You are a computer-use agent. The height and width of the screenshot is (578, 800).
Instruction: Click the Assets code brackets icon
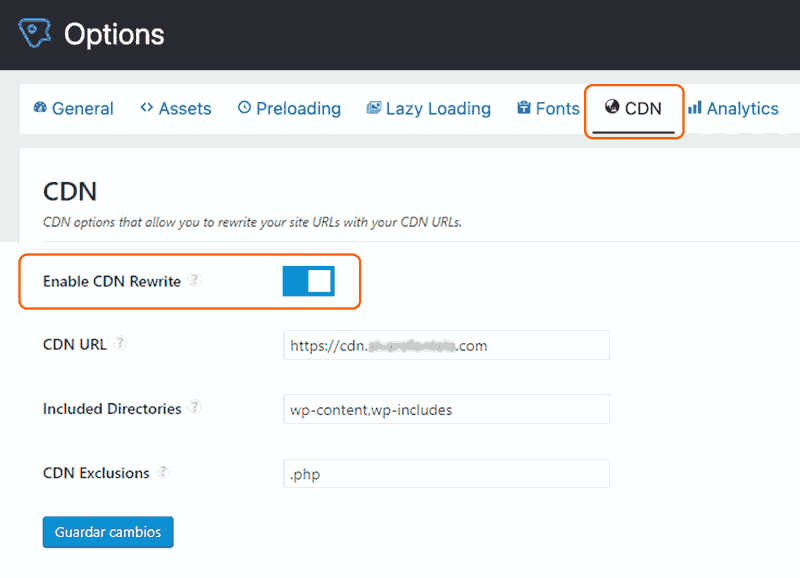tap(146, 108)
